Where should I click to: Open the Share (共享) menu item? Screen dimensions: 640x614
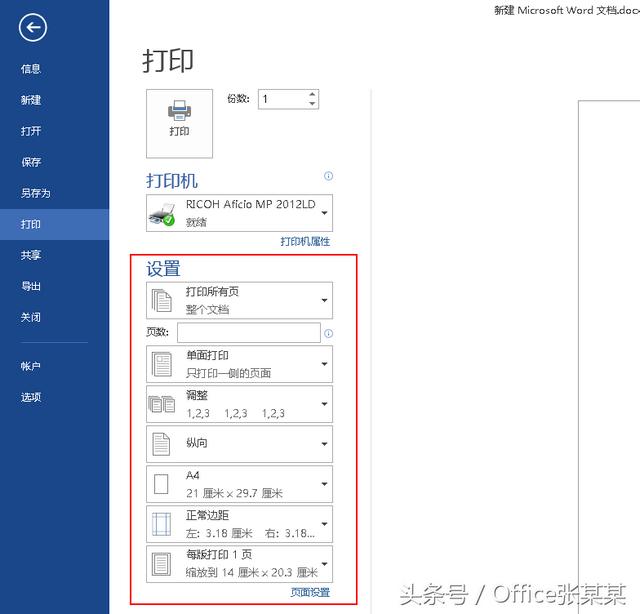point(31,255)
